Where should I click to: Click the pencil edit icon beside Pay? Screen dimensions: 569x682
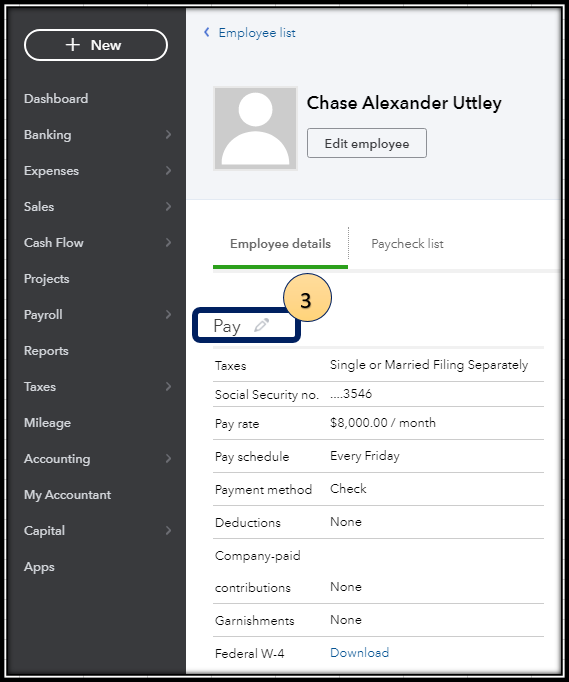coord(261,325)
